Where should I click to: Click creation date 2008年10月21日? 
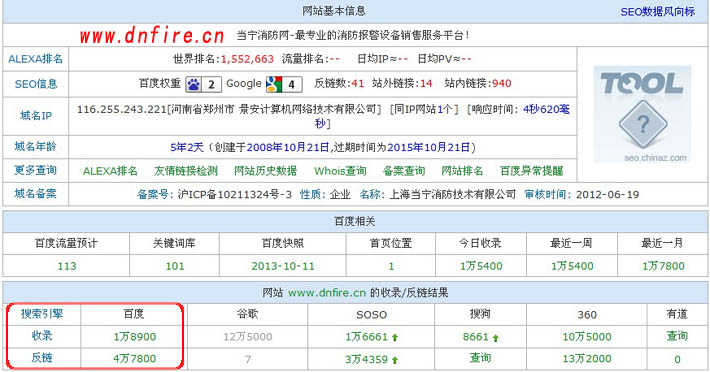288,147
